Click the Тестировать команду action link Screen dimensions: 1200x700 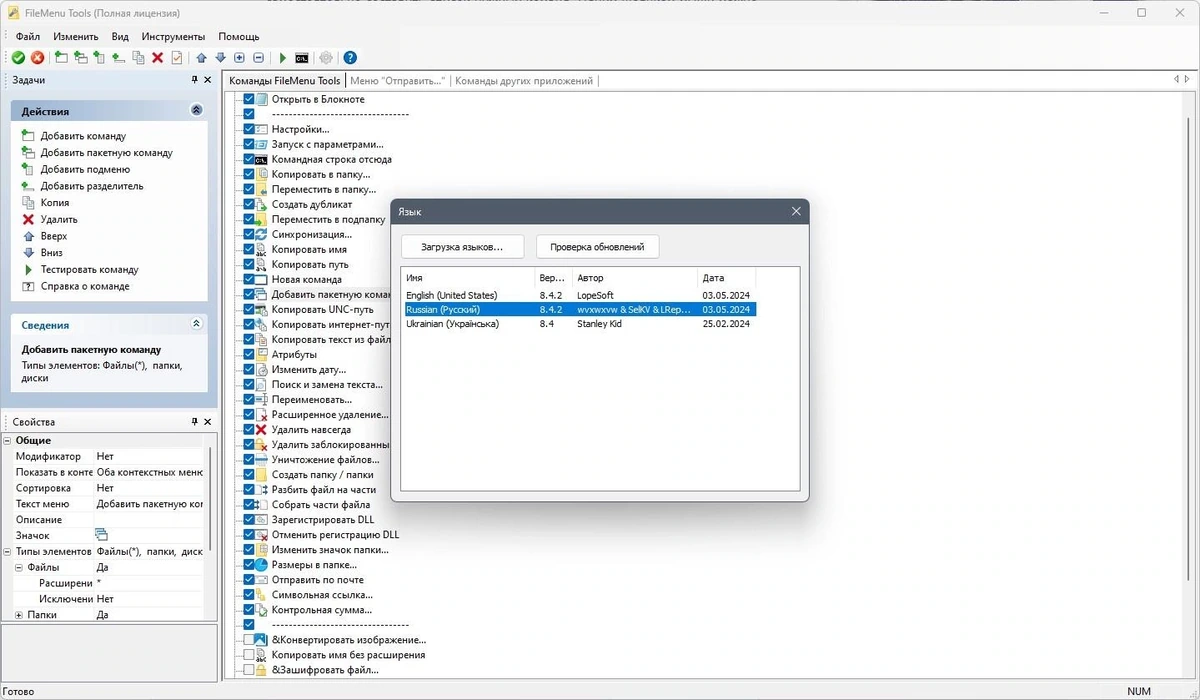pyautogui.click(x=89, y=269)
